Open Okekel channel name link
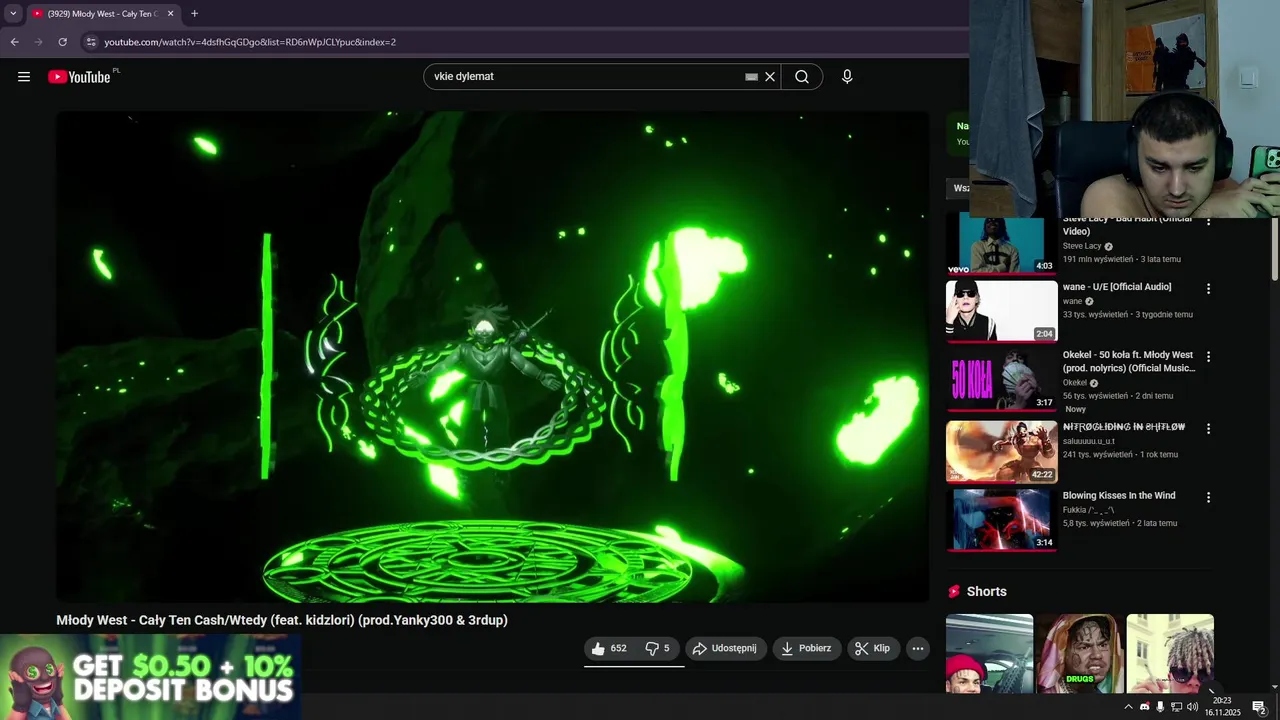Viewport: 1280px width, 720px height. click(1075, 383)
